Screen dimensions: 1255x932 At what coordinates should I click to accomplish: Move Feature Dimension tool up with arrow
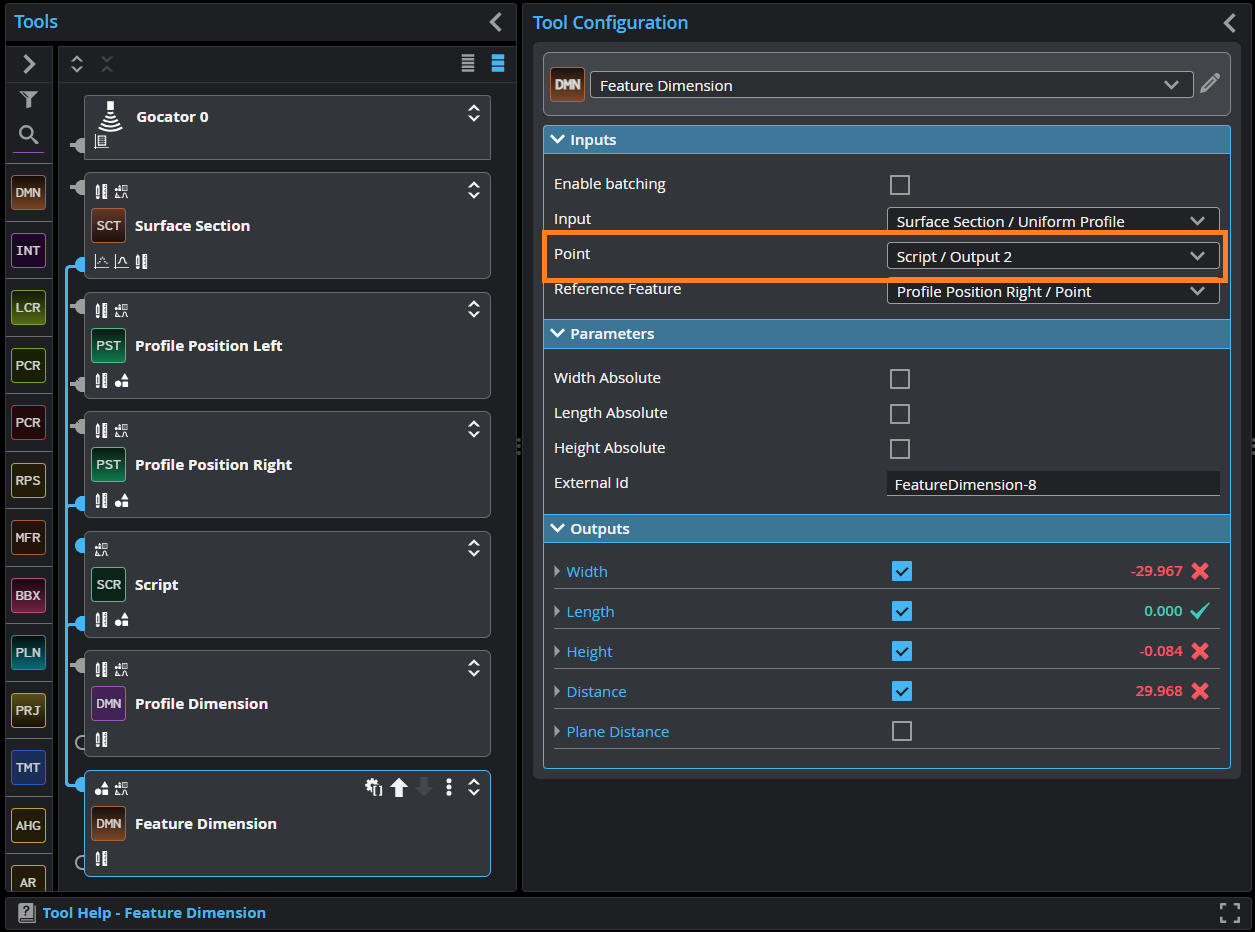click(x=399, y=788)
